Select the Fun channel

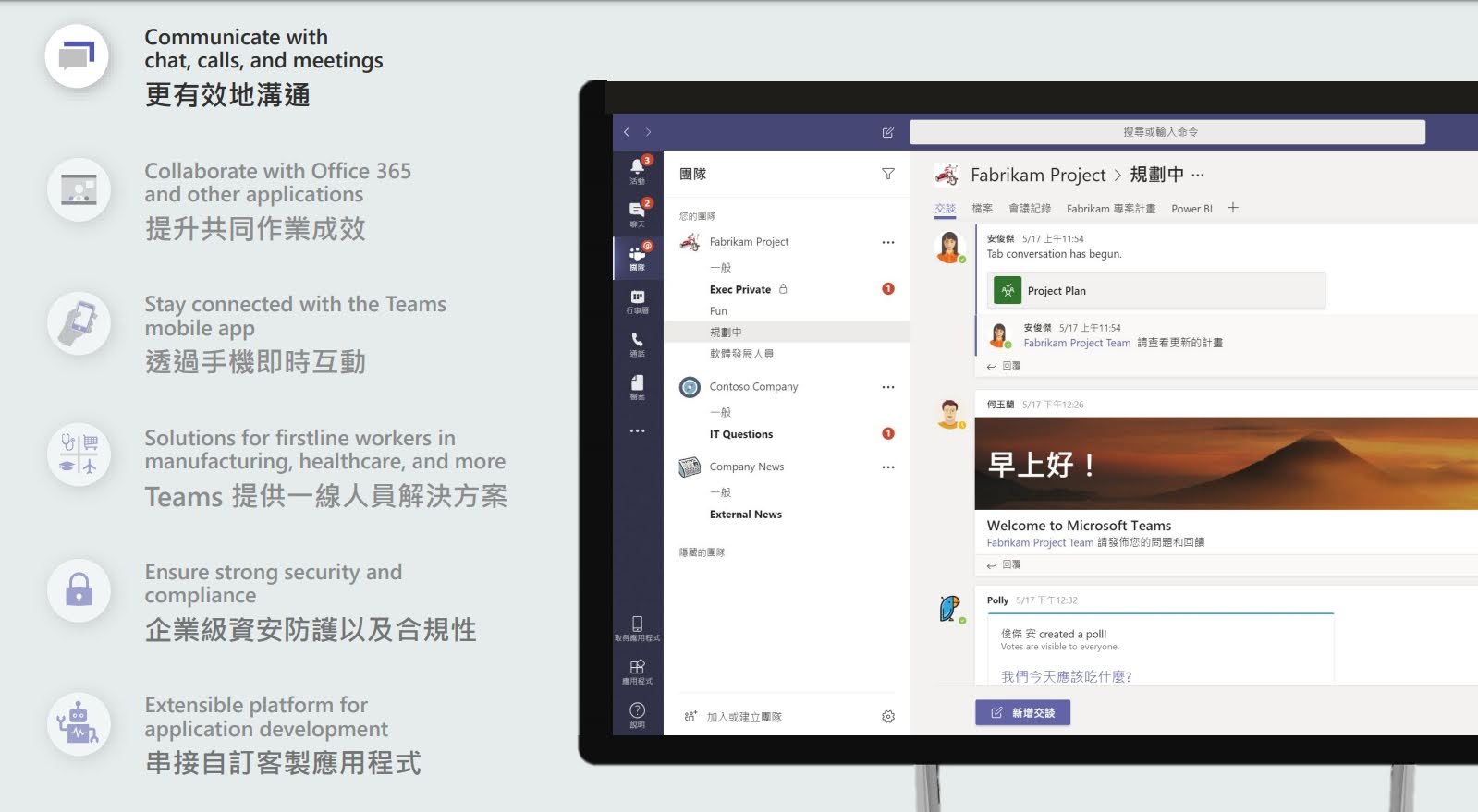[718, 311]
